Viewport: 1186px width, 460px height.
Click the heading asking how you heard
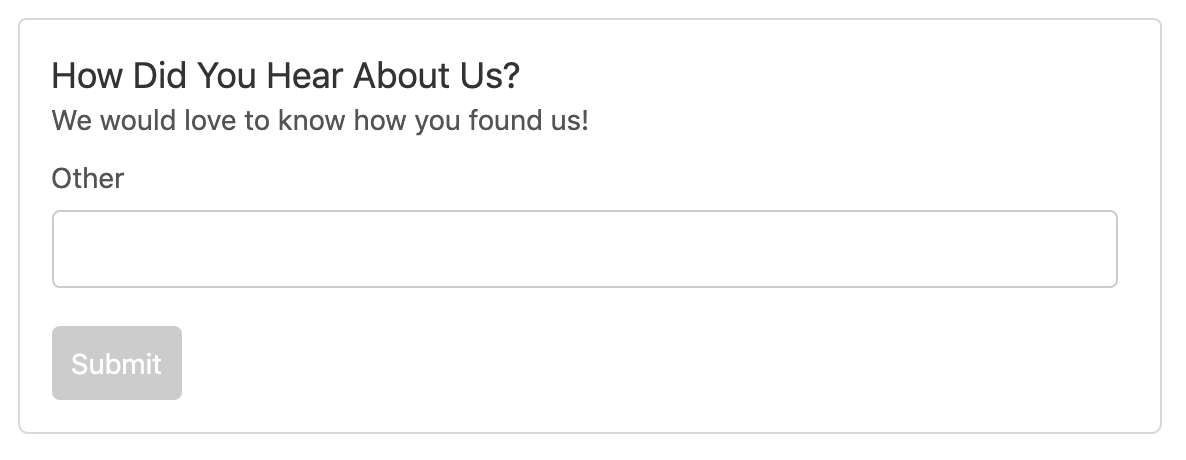(285, 76)
